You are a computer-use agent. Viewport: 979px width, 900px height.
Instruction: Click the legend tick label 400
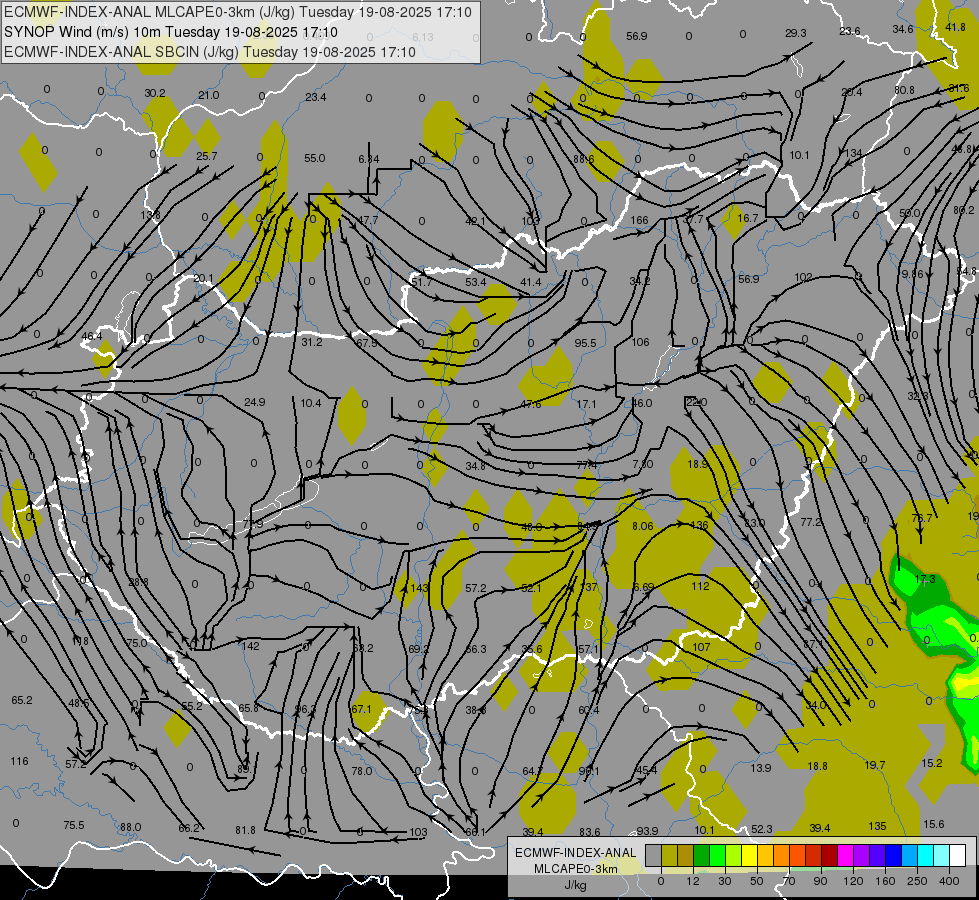tap(949, 881)
